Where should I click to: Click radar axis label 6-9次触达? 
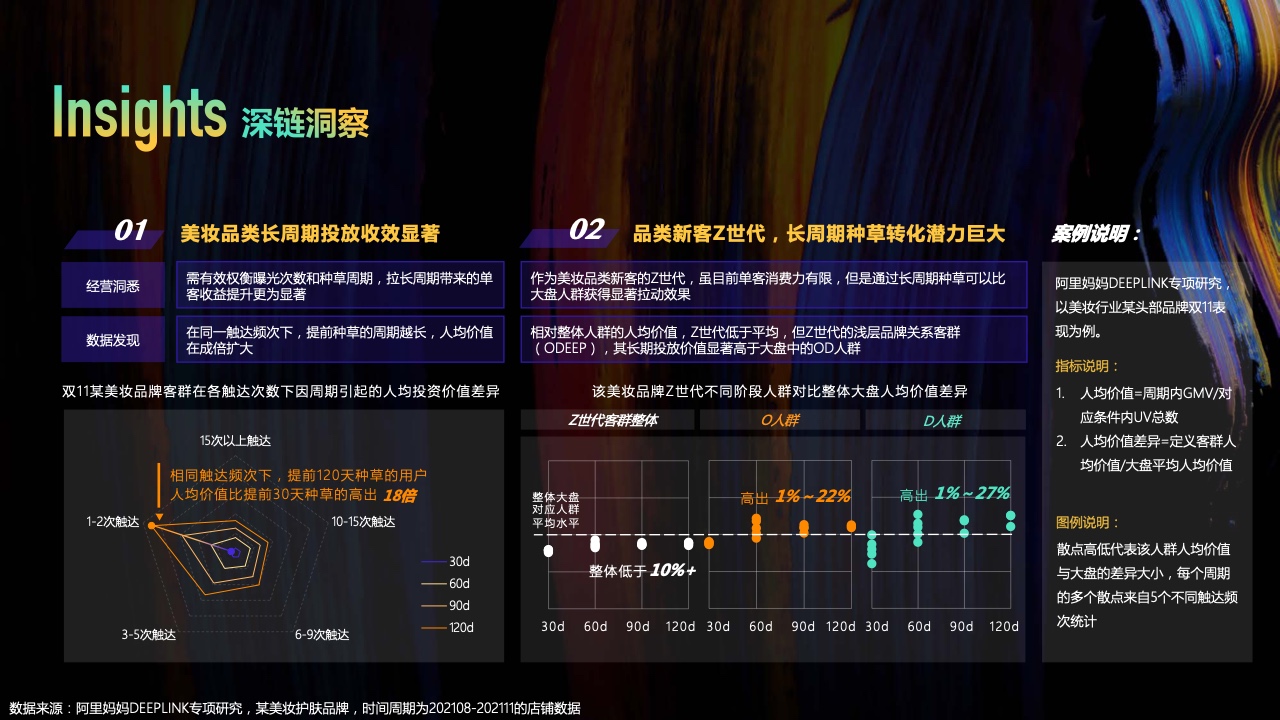322,634
